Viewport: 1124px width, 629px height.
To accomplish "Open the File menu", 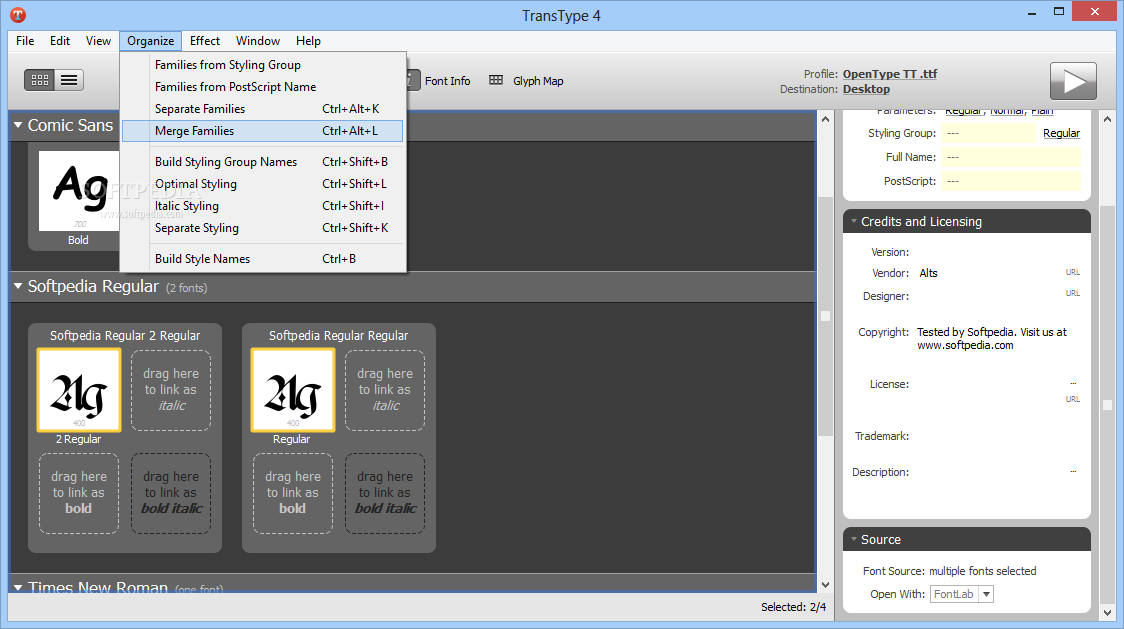I will (25, 41).
